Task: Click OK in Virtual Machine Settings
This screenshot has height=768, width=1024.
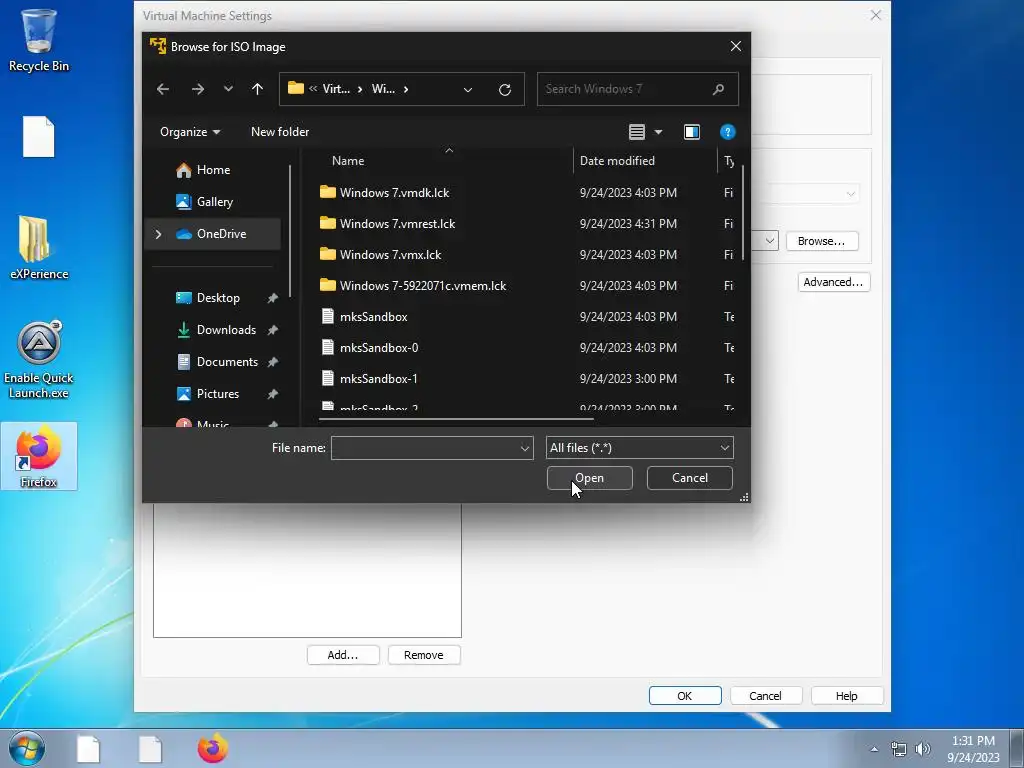Action: click(x=685, y=696)
